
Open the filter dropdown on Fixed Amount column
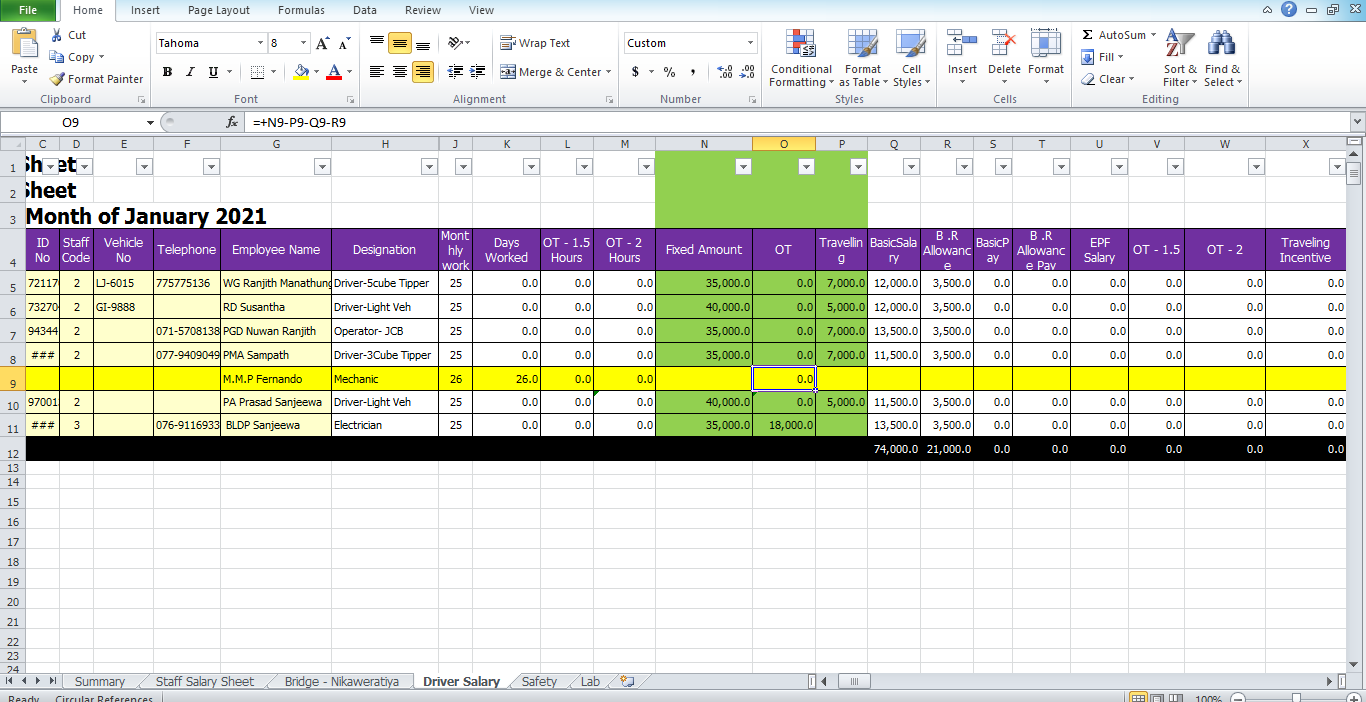742,166
